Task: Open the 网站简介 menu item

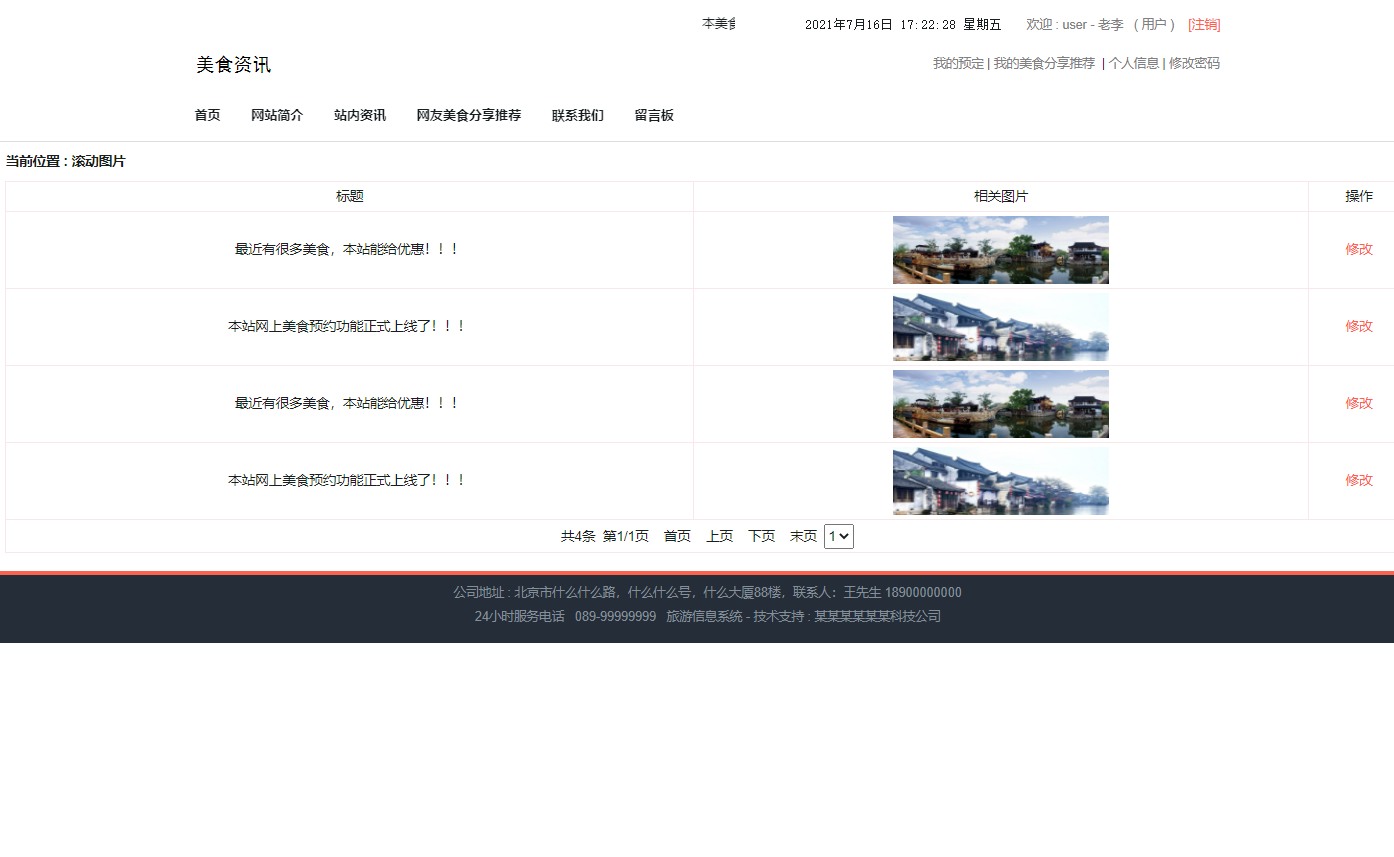Action: pos(277,115)
